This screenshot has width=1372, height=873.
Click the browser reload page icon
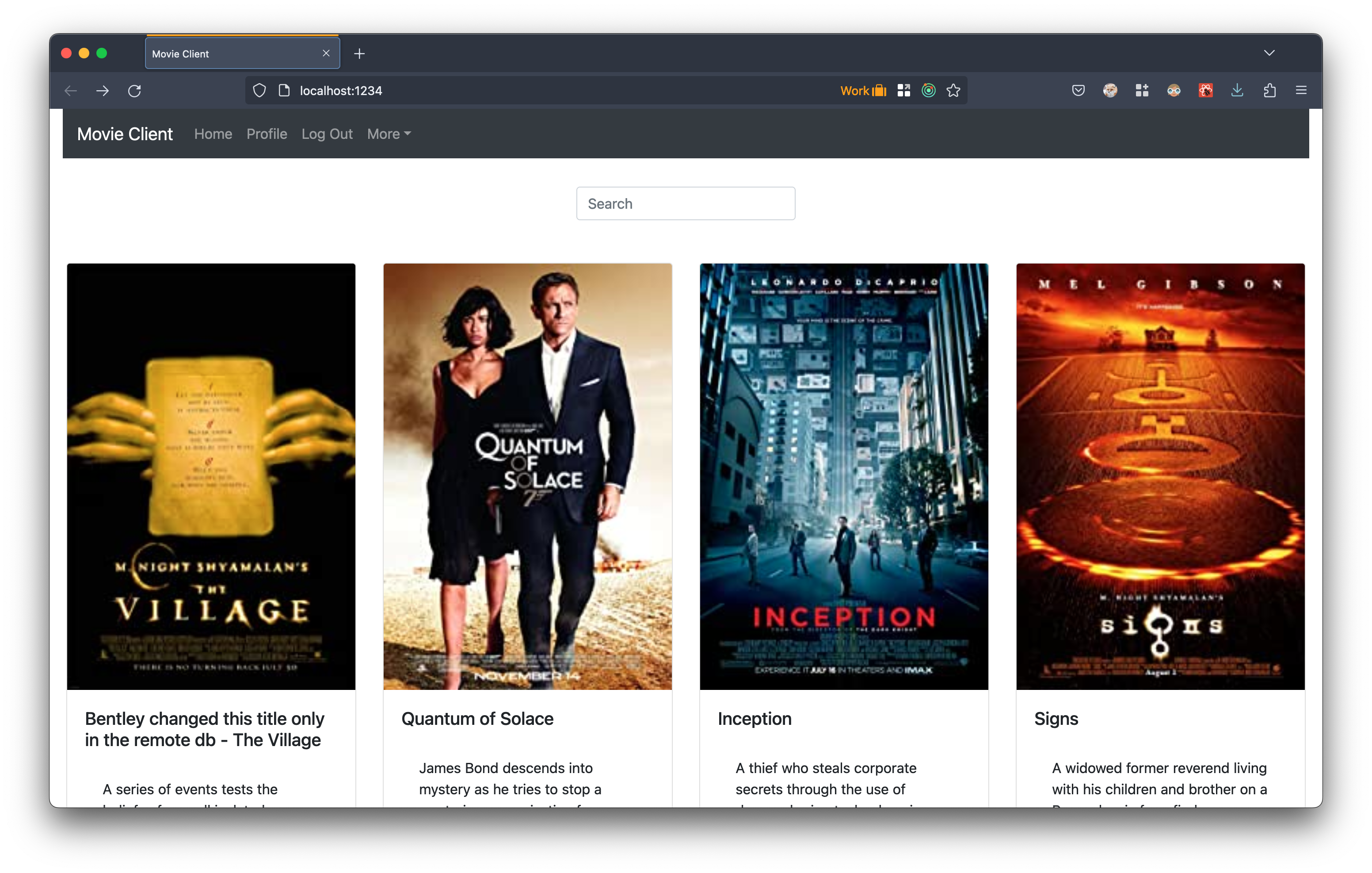pyautogui.click(x=134, y=91)
